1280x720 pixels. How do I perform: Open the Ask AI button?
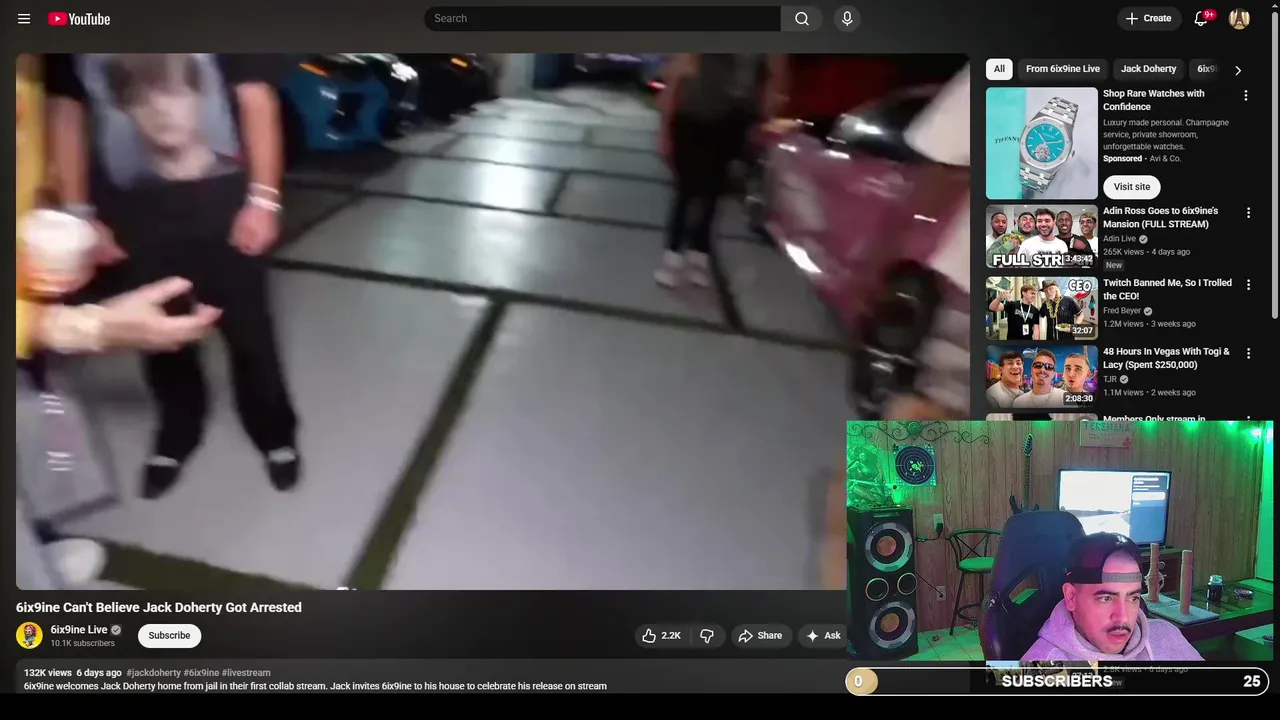[824, 636]
